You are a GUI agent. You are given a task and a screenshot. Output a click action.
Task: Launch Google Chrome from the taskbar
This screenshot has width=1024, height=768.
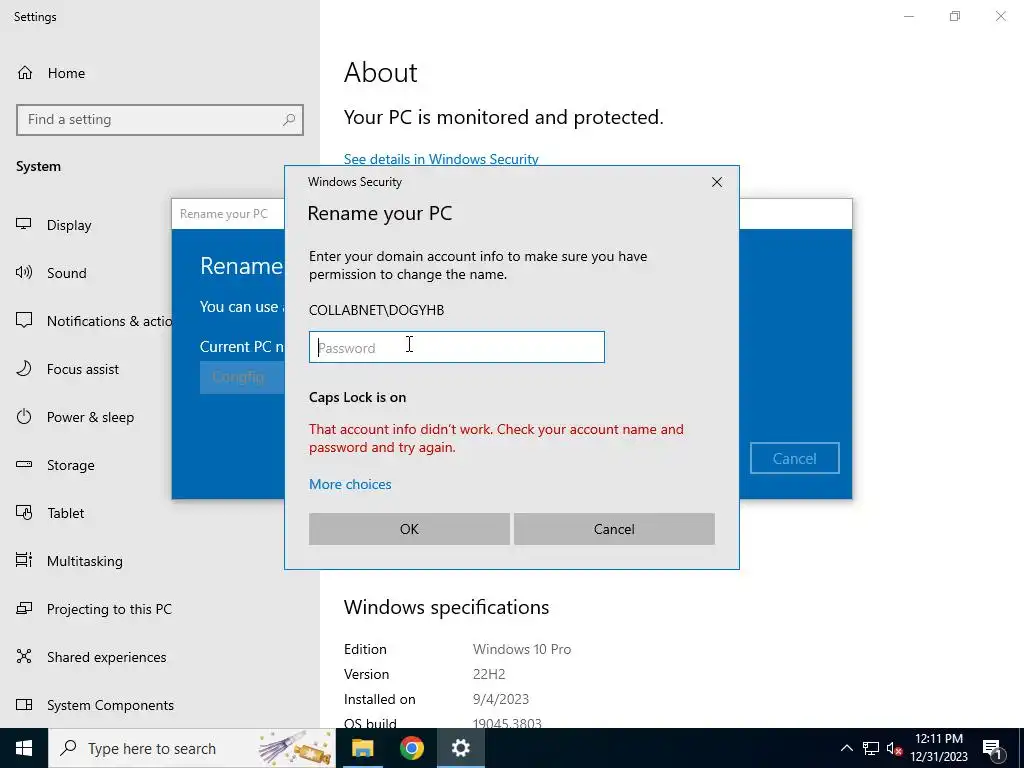click(411, 748)
